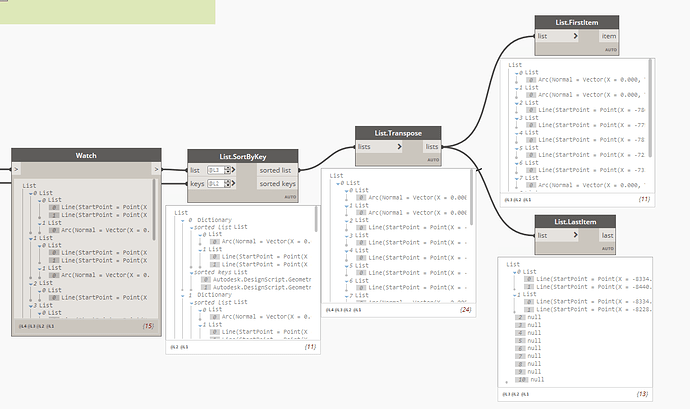Click the lists input chevron on List.Transpose

tap(399, 147)
